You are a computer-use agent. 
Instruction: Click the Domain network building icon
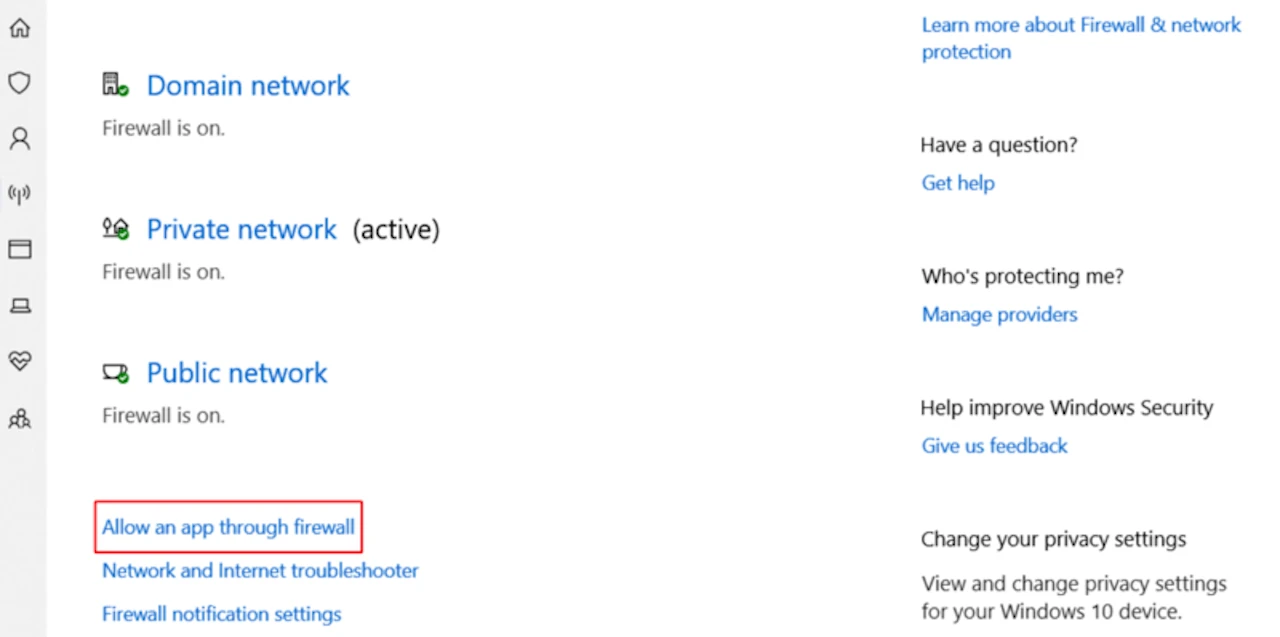(x=115, y=85)
